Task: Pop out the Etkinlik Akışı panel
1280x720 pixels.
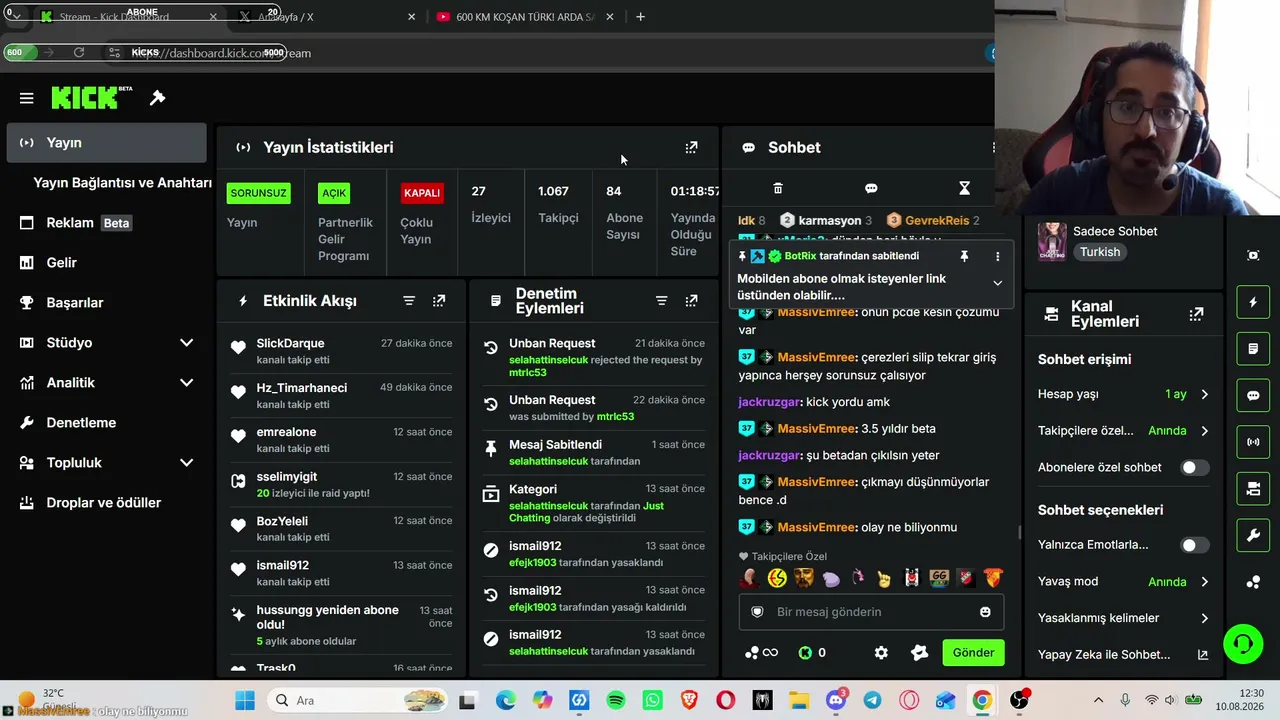Action: 439,301
